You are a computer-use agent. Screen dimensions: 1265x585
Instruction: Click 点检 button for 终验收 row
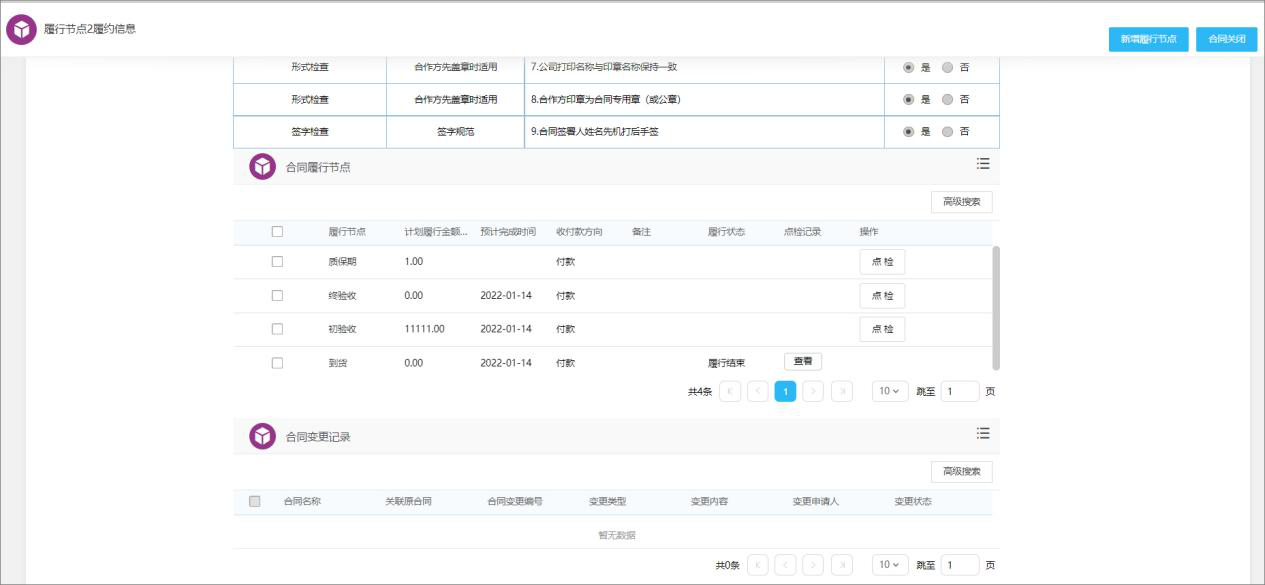[x=882, y=296]
